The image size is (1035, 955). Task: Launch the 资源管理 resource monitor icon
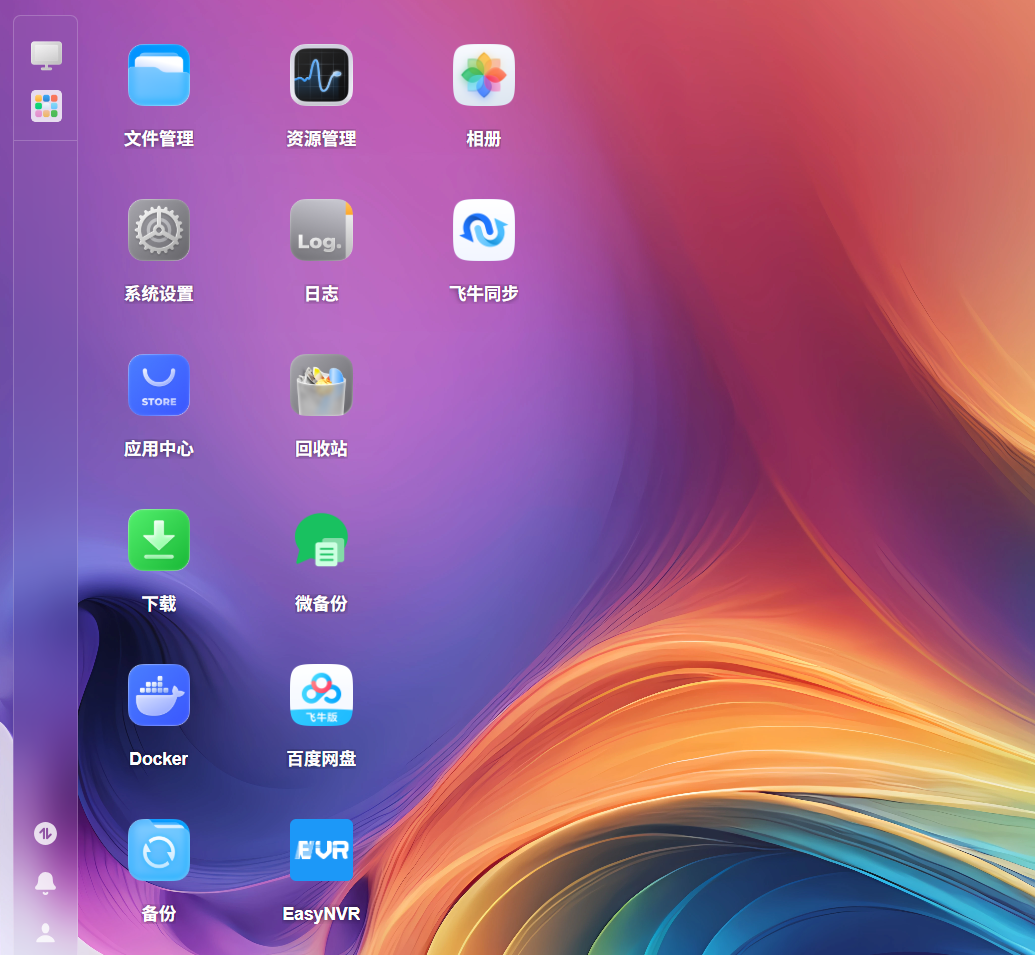point(321,75)
